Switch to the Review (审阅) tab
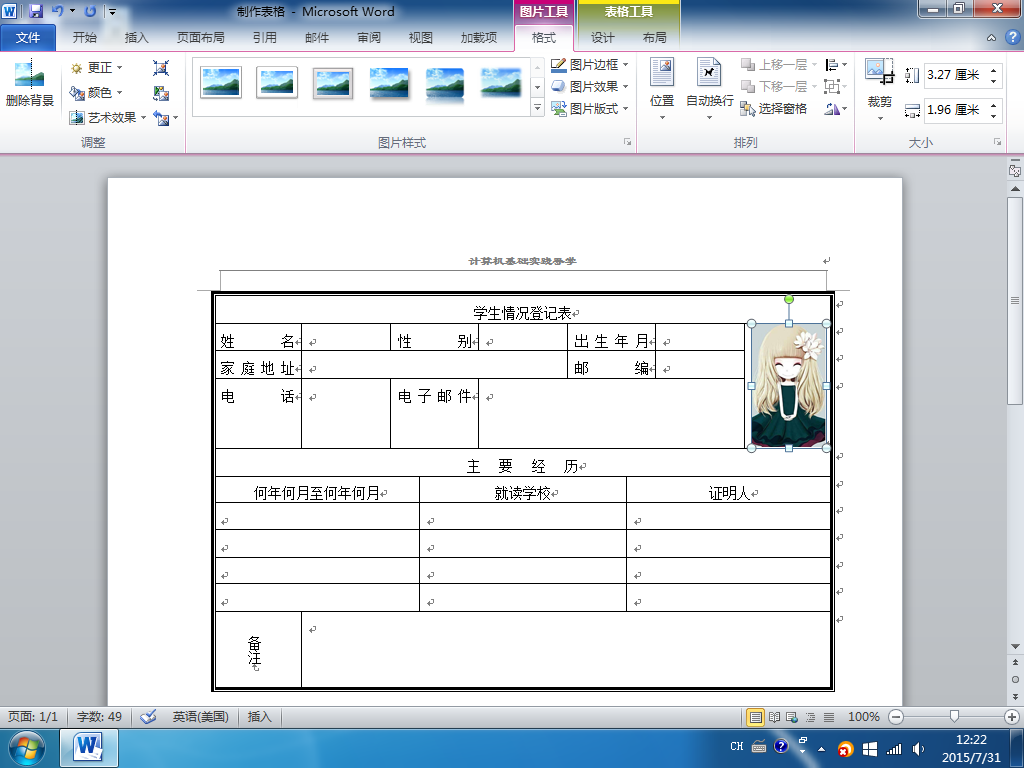 pos(369,37)
